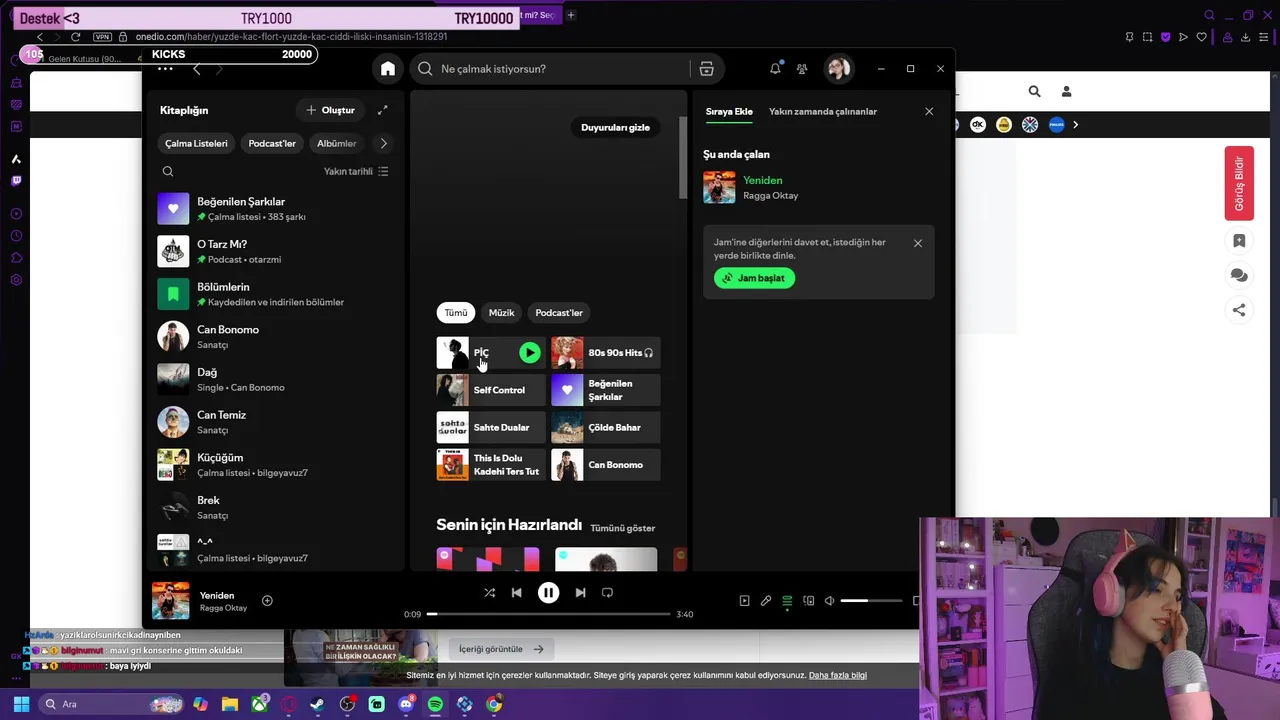The image size is (1280, 720).
Task: Click bookmark icon on onedio right sidebar
Action: coord(1239,241)
